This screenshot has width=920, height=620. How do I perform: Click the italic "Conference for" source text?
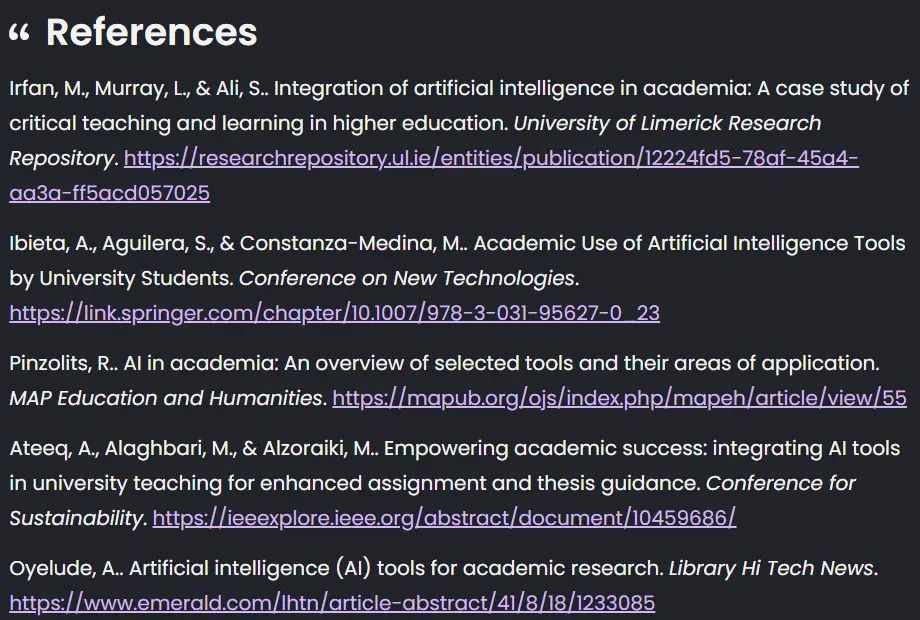click(781, 483)
